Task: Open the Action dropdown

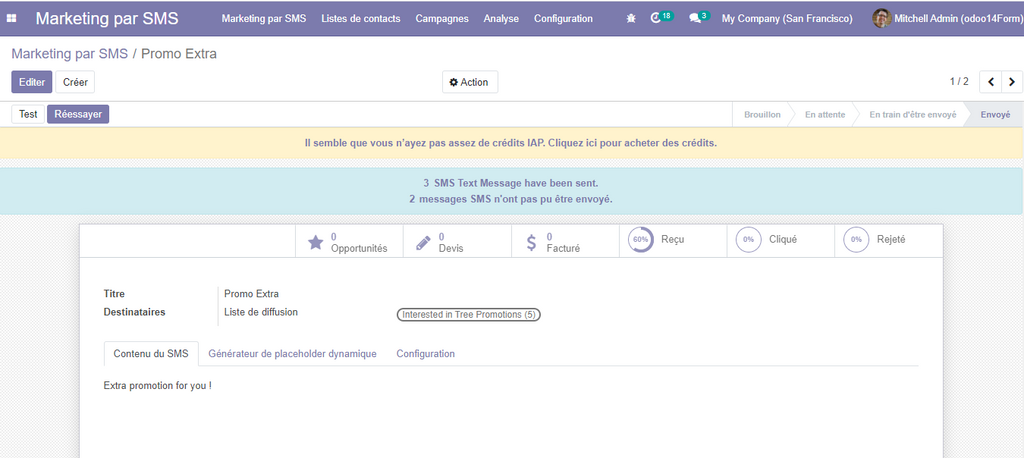Action: 469,82
